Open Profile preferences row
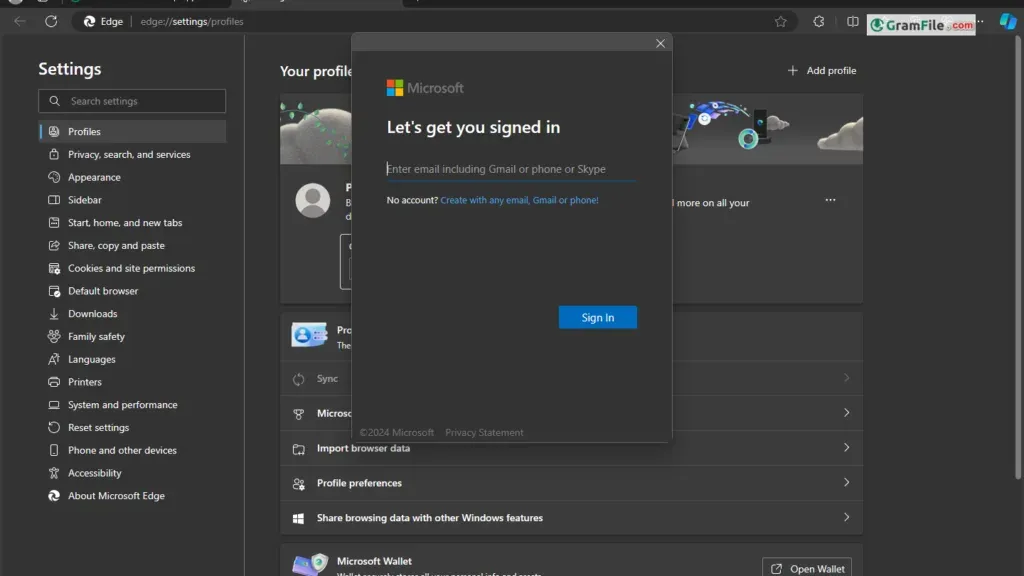The image size is (1024, 576). click(x=571, y=483)
